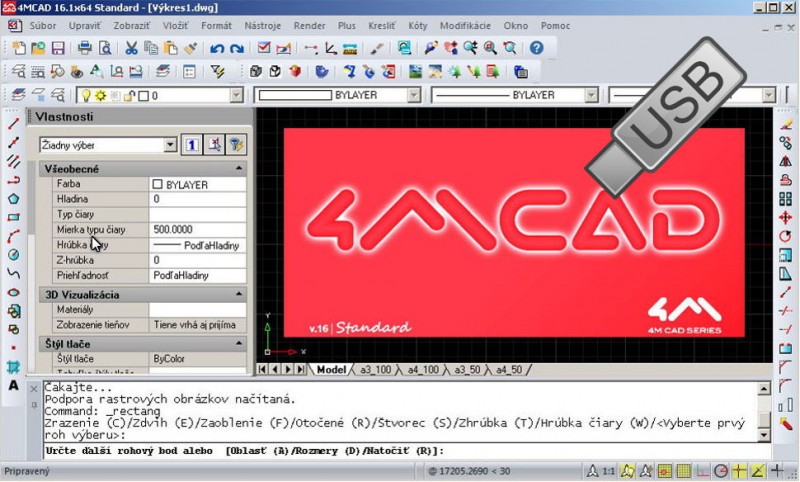
Task: Select the Circle tool in the left toolbar
Action: (x=13, y=255)
